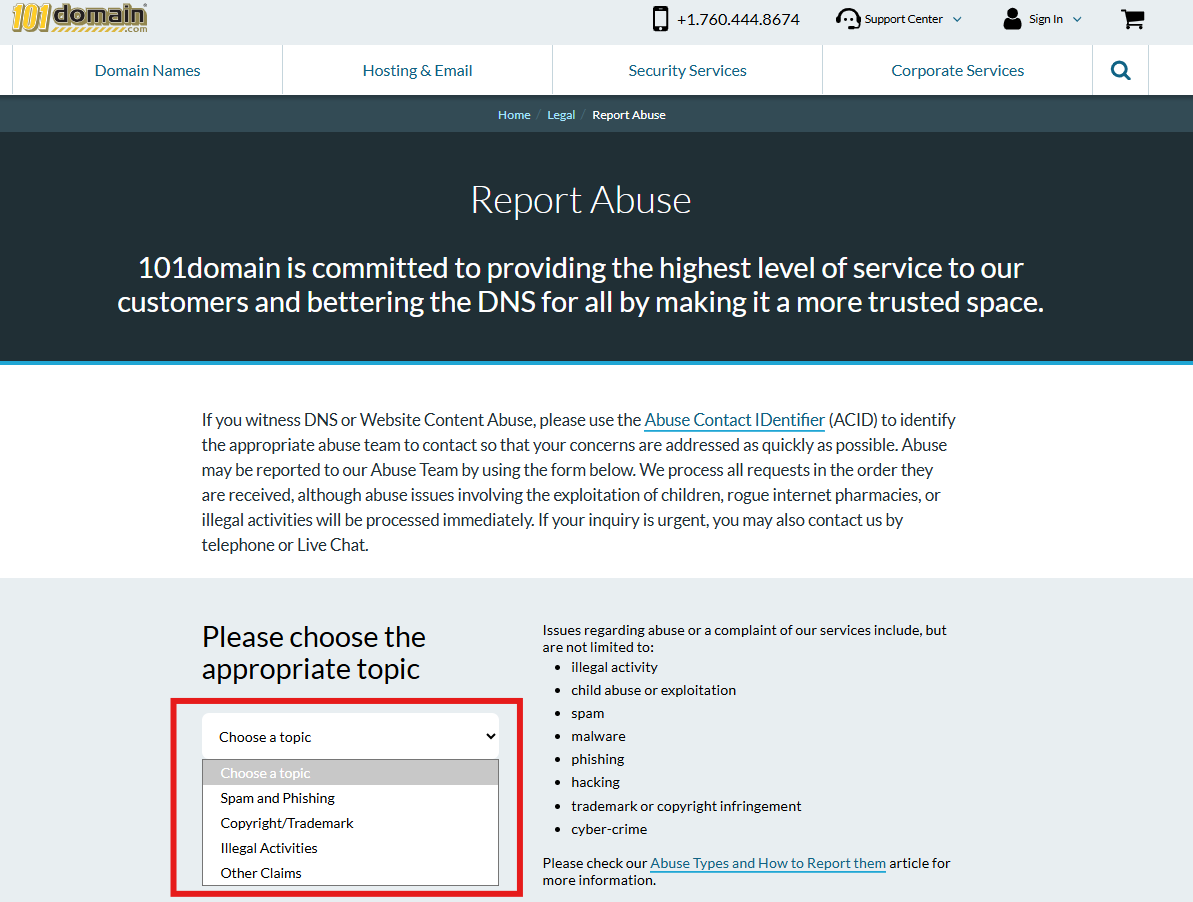Open the Corporate Services menu
The image size is (1193, 902).
click(x=957, y=71)
